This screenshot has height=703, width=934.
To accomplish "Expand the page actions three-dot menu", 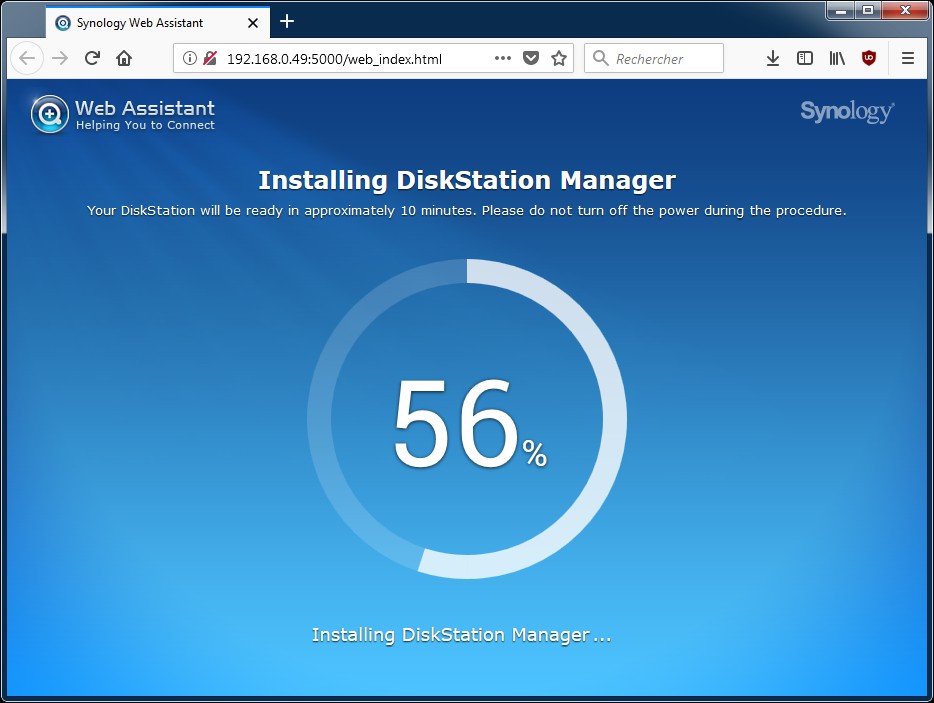I will 502,58.
